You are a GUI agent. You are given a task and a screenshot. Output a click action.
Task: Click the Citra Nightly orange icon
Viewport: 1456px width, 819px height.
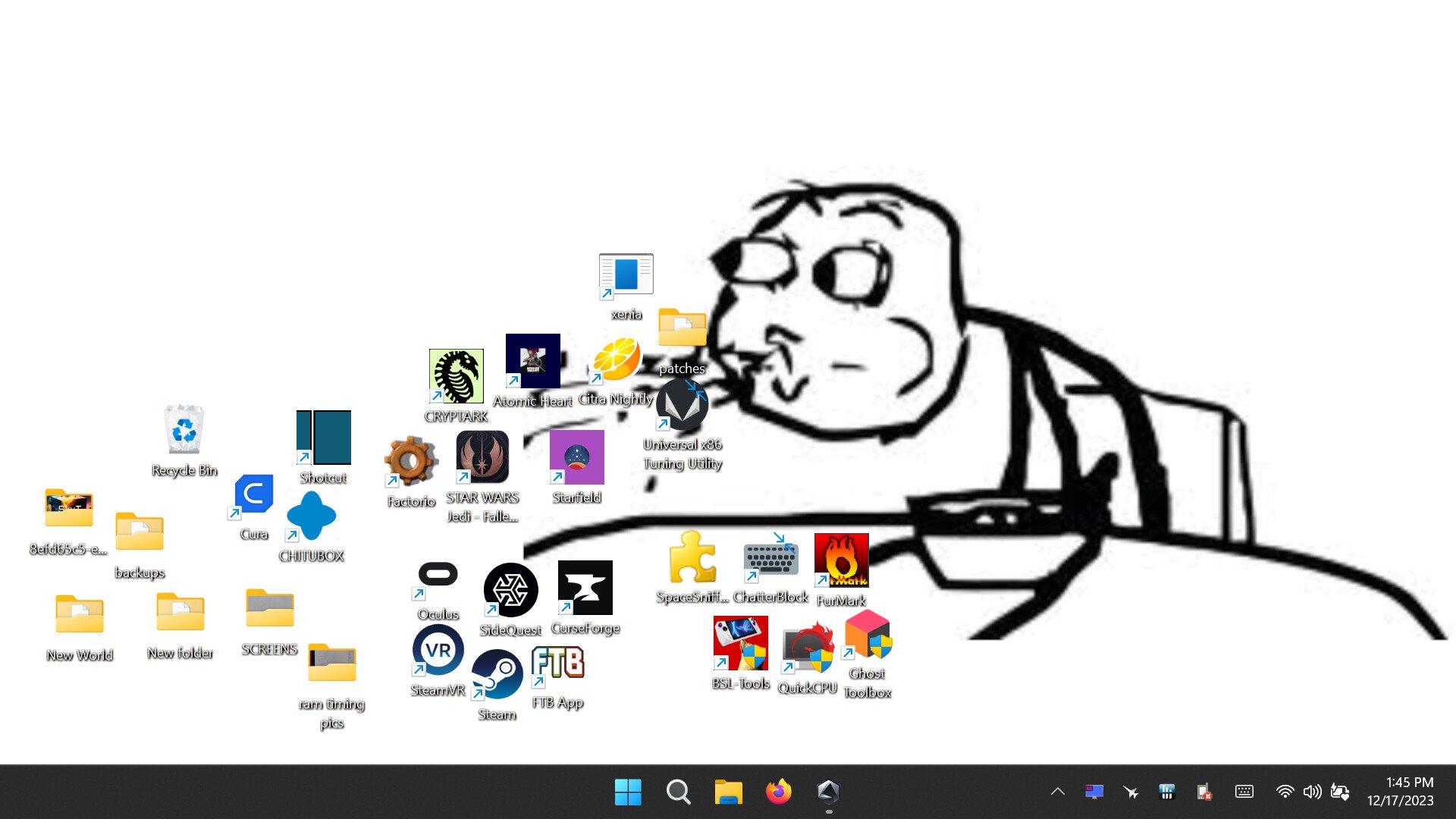click(x=616, y=360)
